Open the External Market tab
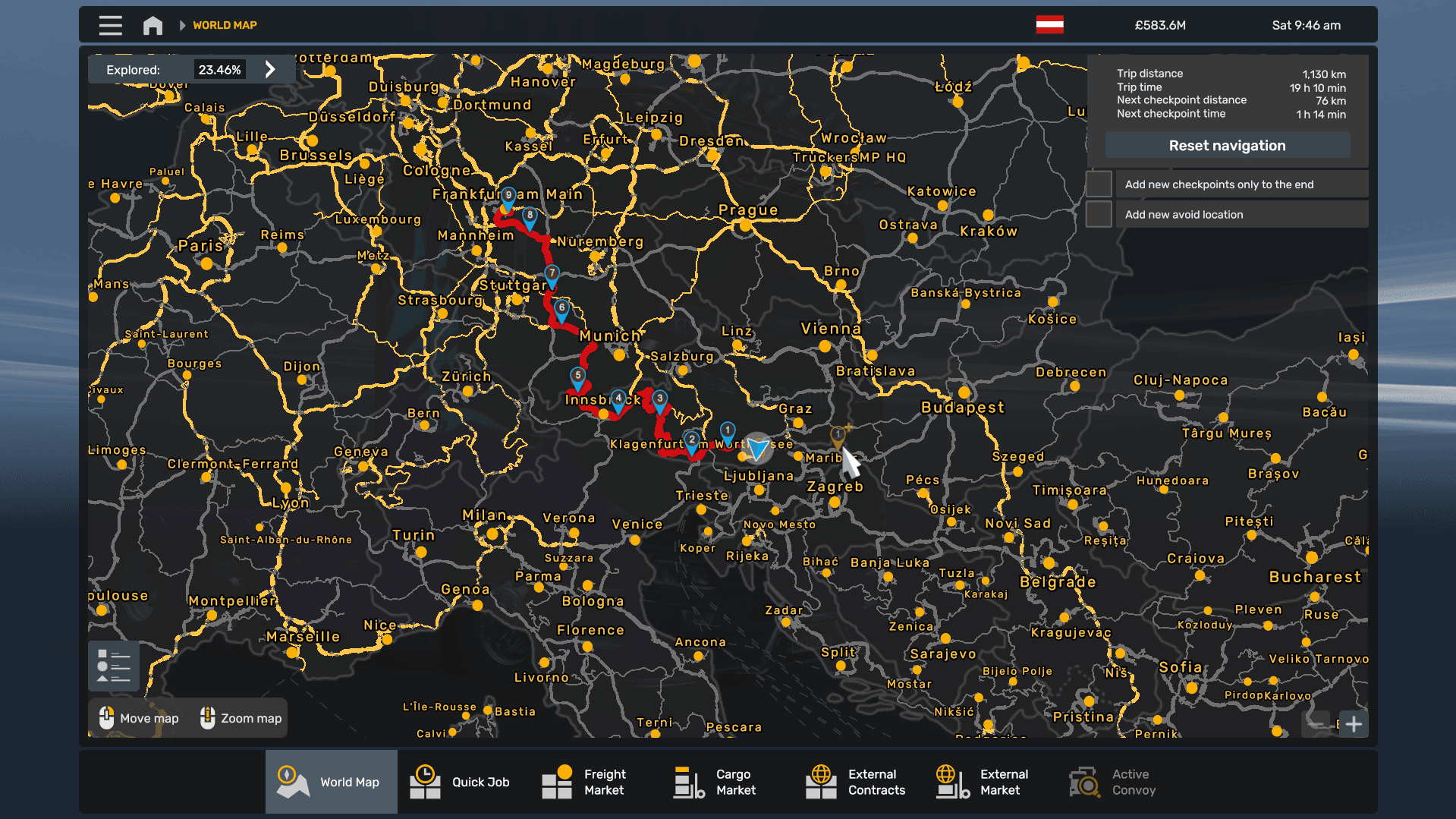The image size is (1456, 819). [991, 782]
